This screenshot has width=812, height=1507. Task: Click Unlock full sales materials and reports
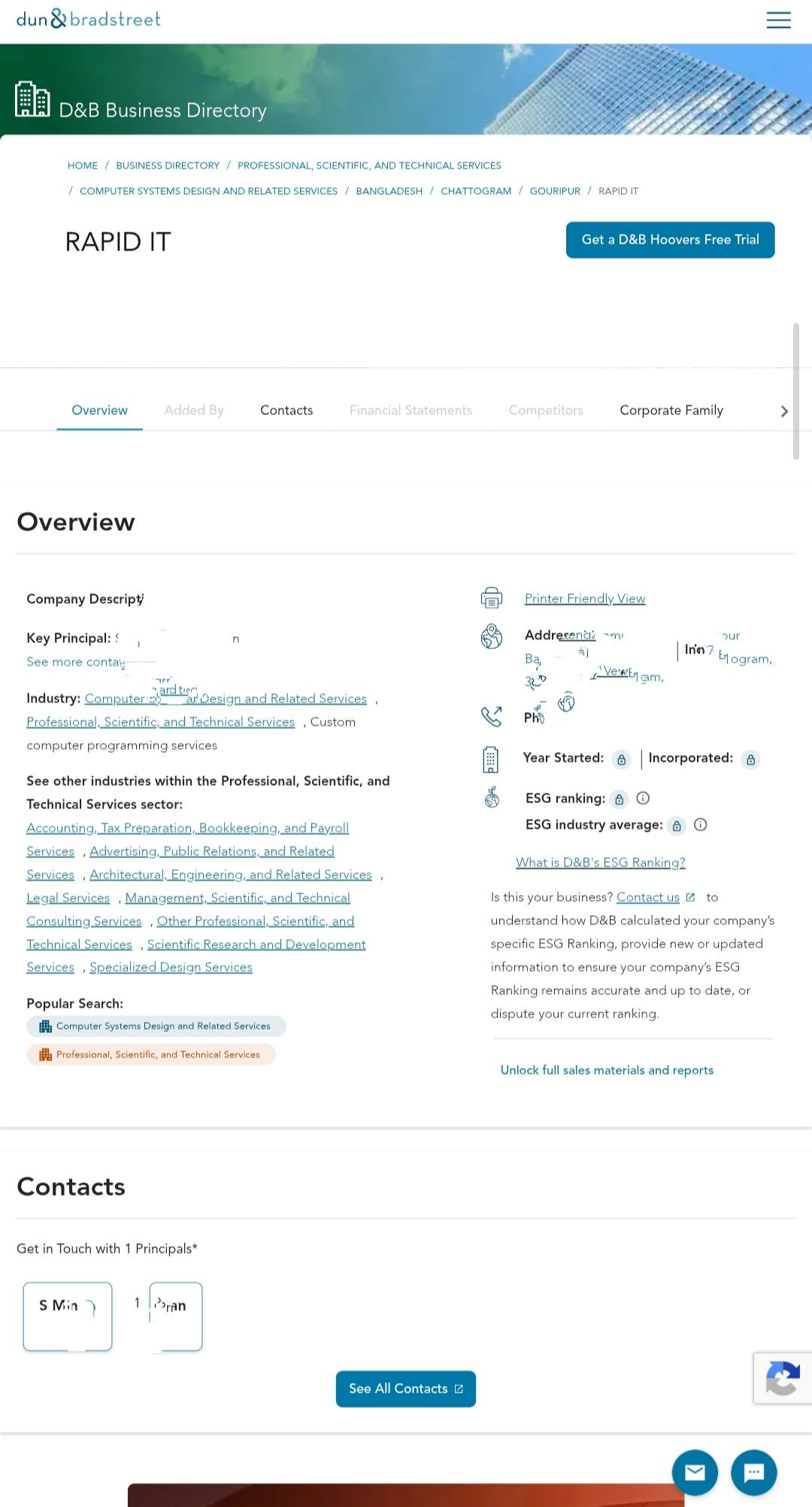coord(607,1070)
